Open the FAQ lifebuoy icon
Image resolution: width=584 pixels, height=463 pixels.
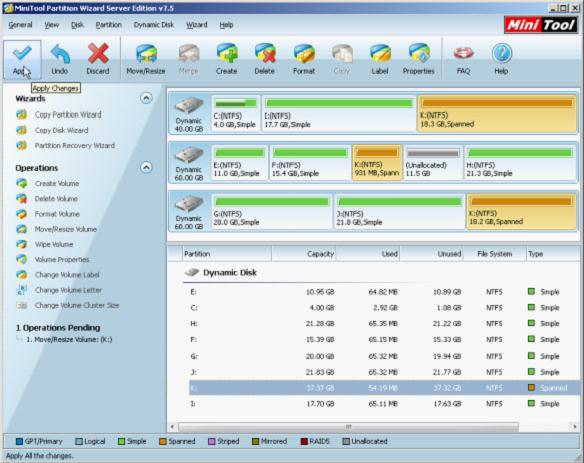463,60
